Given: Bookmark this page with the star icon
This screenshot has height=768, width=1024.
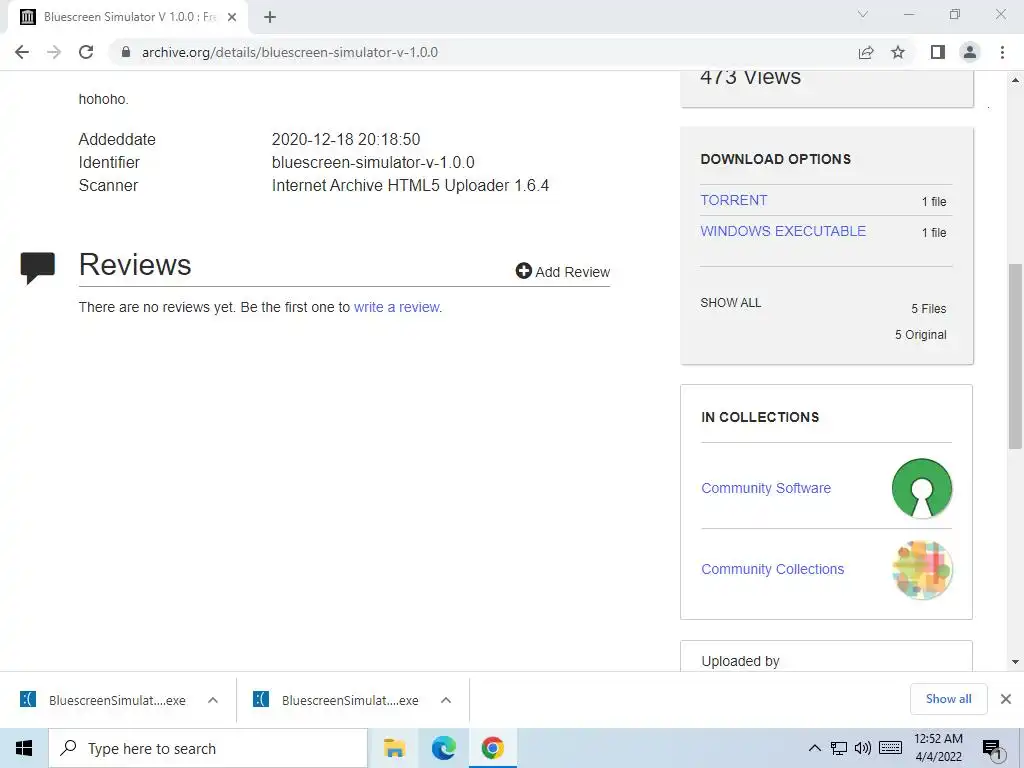Looking at the screenshot, I should (x=898, y=52).
